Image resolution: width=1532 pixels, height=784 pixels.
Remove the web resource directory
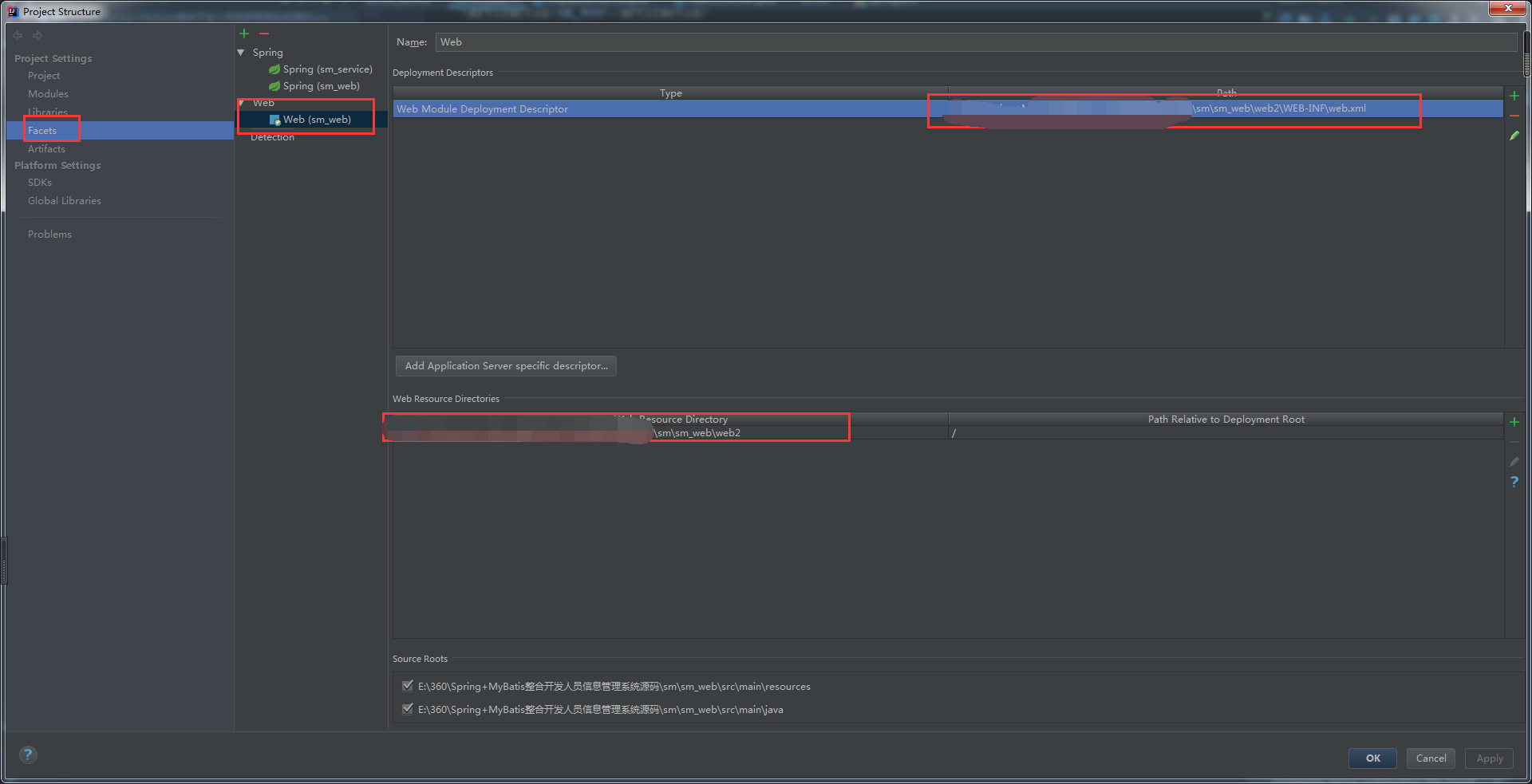point(1514,442)
